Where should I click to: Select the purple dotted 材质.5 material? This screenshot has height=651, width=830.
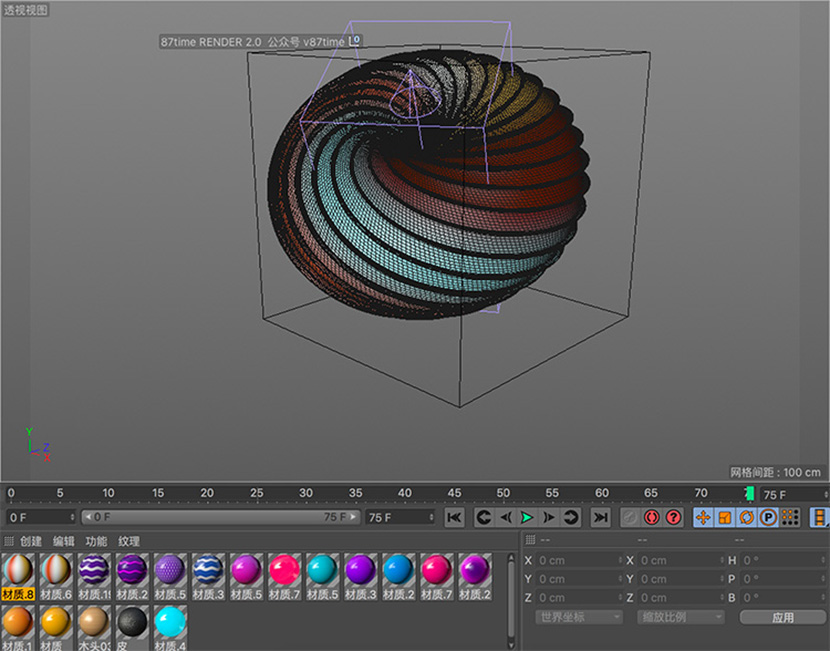coord(170,576)
